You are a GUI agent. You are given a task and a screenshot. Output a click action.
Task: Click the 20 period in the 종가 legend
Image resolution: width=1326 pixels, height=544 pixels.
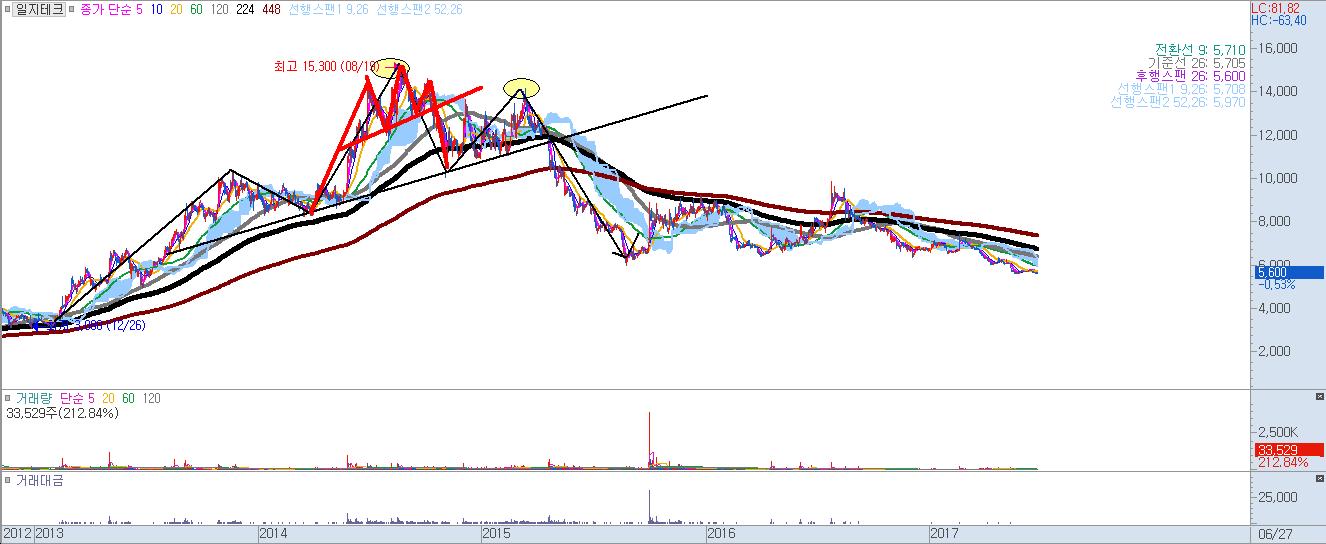pyautogui.click(x=176, y=9)
